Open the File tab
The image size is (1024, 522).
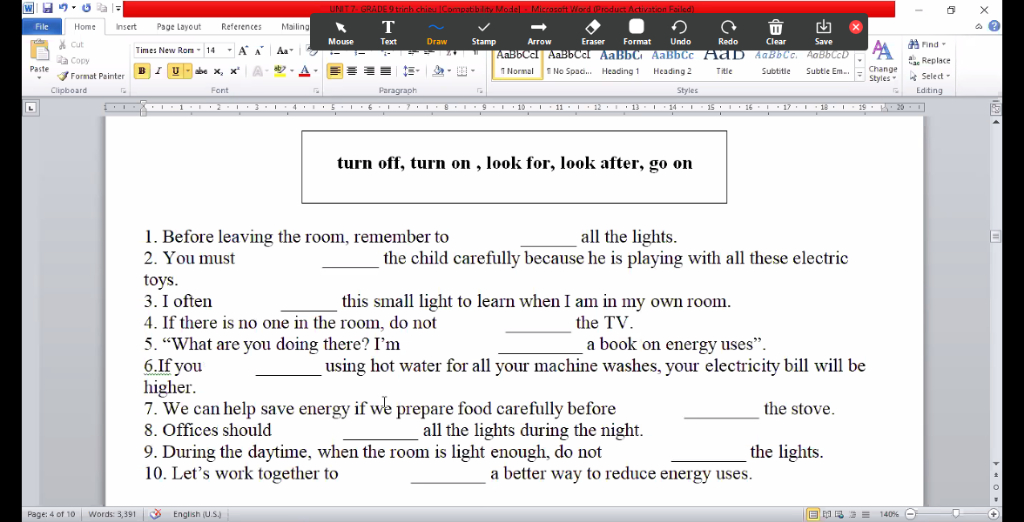pos(42,27)
